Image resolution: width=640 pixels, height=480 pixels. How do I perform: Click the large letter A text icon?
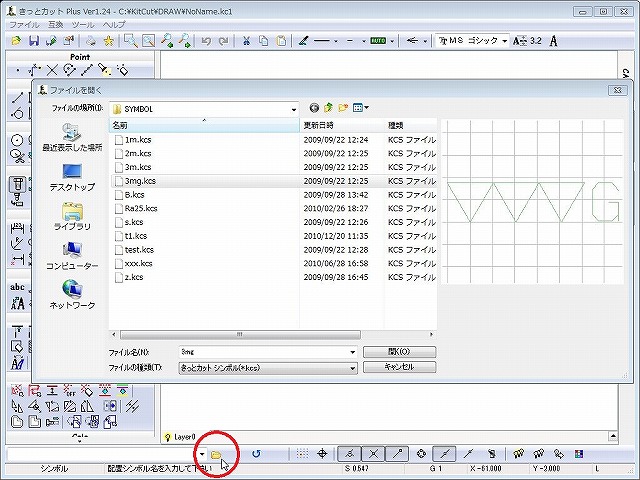[x=553, y=41]
